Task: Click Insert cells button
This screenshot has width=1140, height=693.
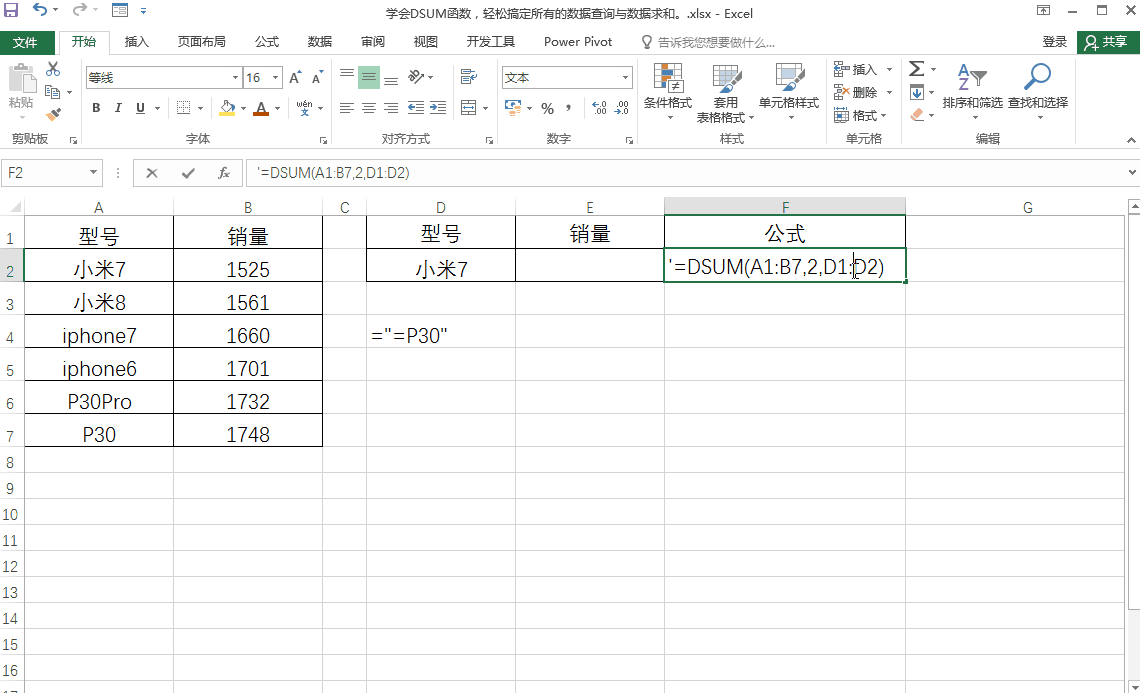Action: click(863, 69)
